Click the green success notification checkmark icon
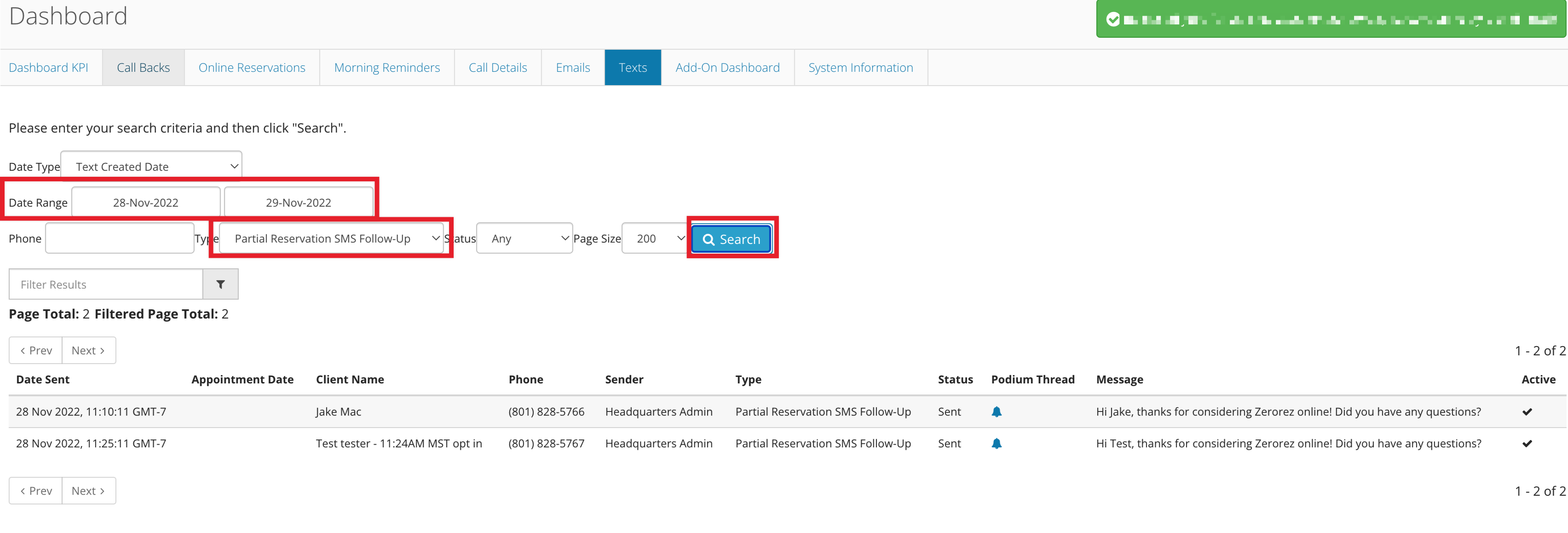The height and width of the screenshot is (533, 1568). 1113,19
